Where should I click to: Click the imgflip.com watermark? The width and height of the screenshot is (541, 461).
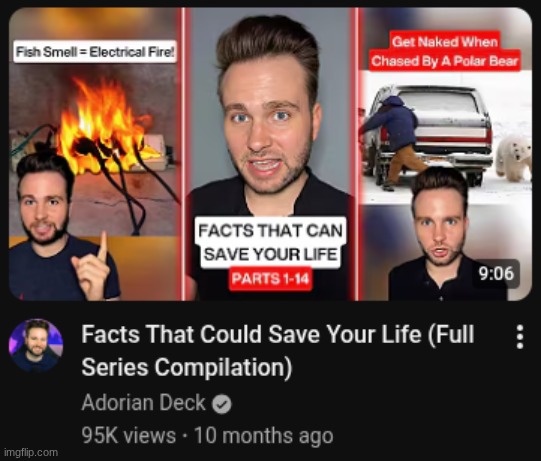coord(30,452)
